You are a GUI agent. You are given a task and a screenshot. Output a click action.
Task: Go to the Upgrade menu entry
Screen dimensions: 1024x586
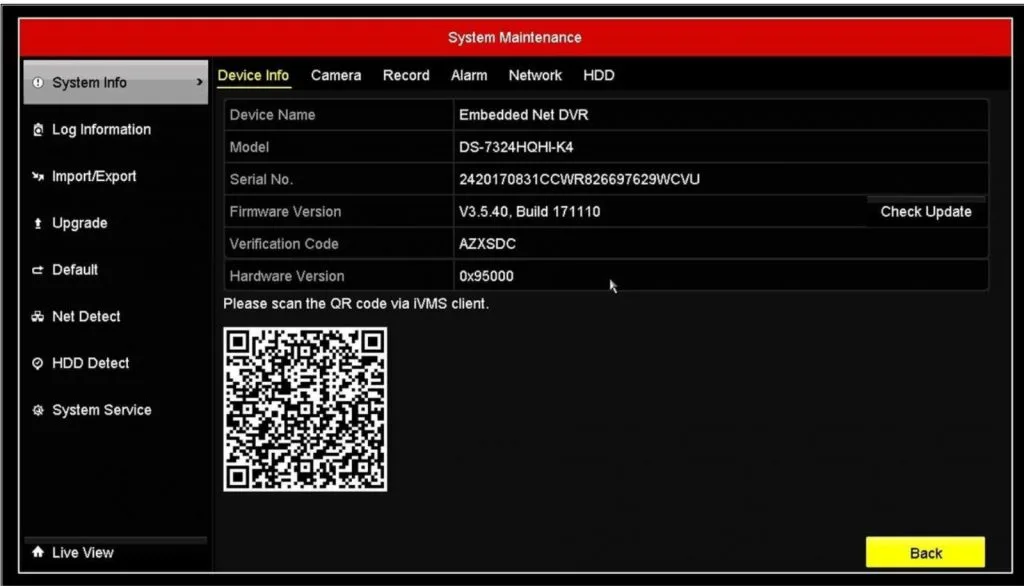(80, 223)
